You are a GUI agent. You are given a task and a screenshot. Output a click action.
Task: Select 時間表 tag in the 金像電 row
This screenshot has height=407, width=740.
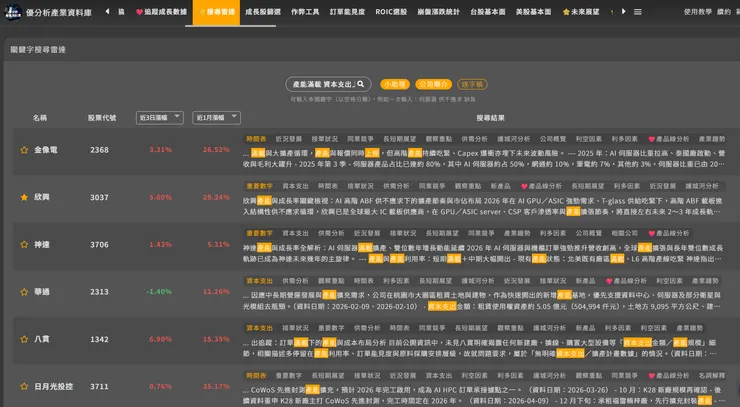tap(256, 139)
